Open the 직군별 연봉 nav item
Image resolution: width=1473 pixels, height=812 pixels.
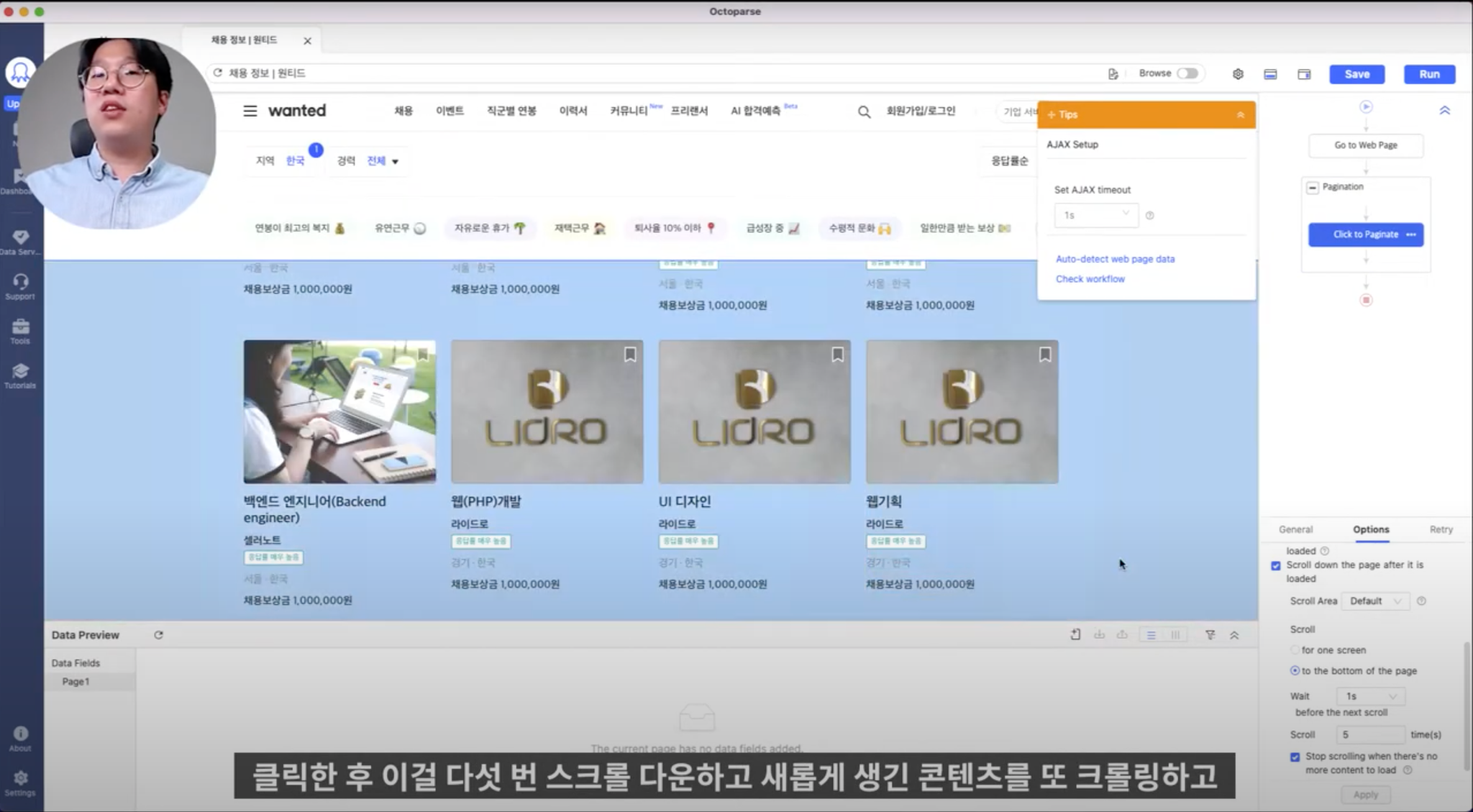(511, 111)
